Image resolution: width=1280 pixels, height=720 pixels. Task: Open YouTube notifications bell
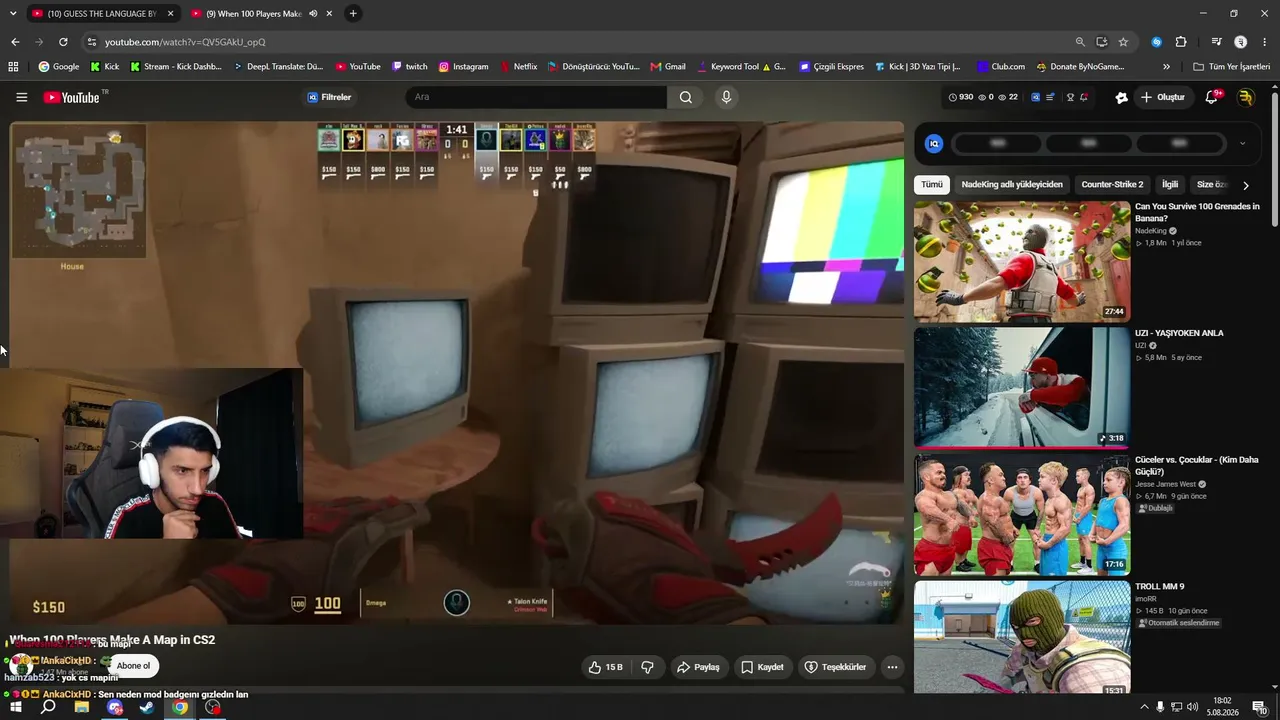pos(1211,97)
